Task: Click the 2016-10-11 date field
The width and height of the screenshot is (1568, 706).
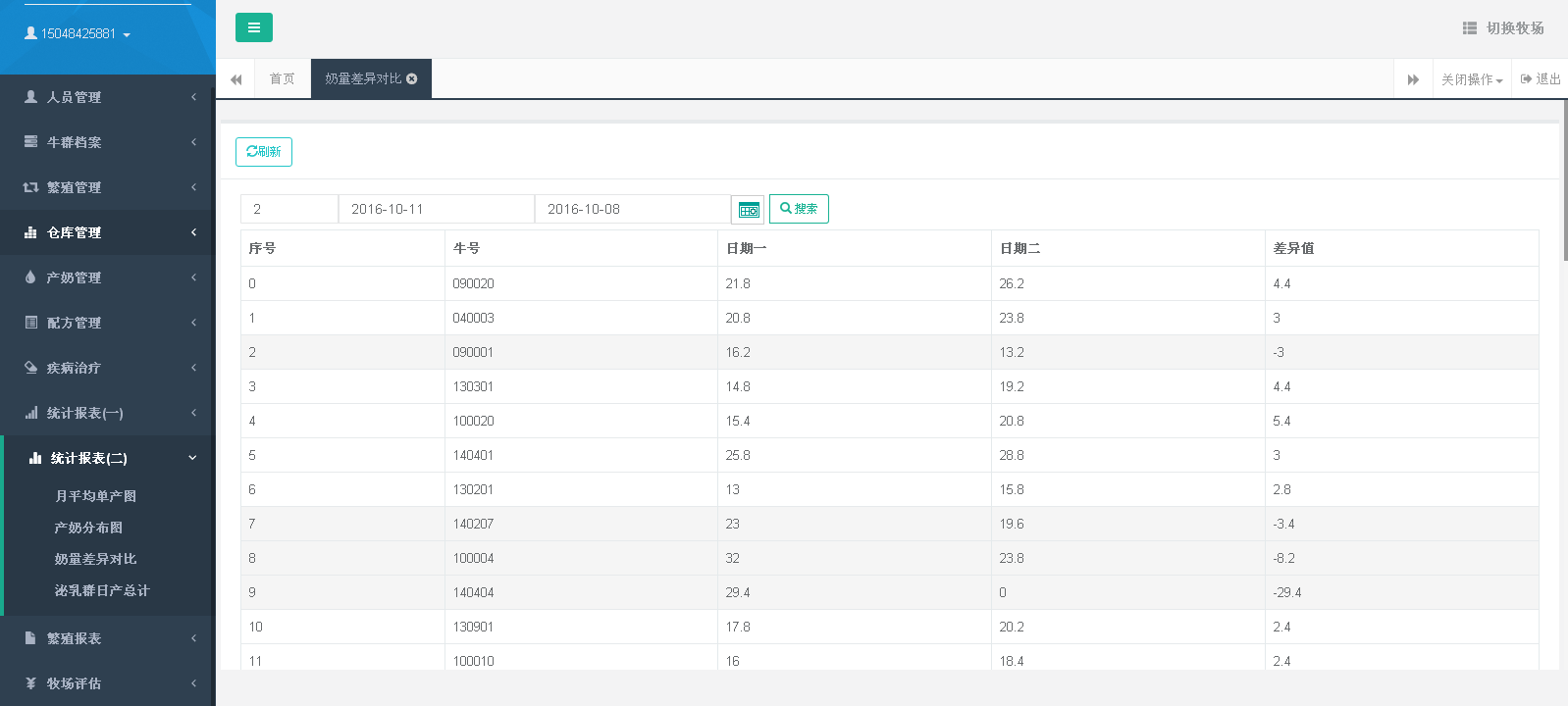Action: tap(437, 209)
